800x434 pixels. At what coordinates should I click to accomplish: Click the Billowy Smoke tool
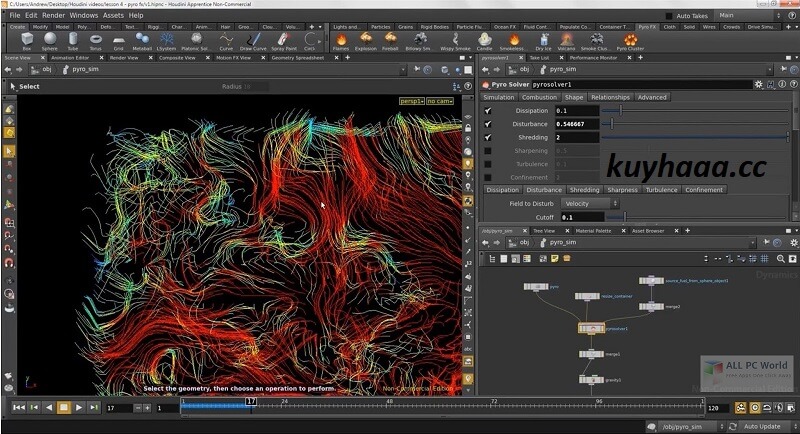click(x=418, y=41)
